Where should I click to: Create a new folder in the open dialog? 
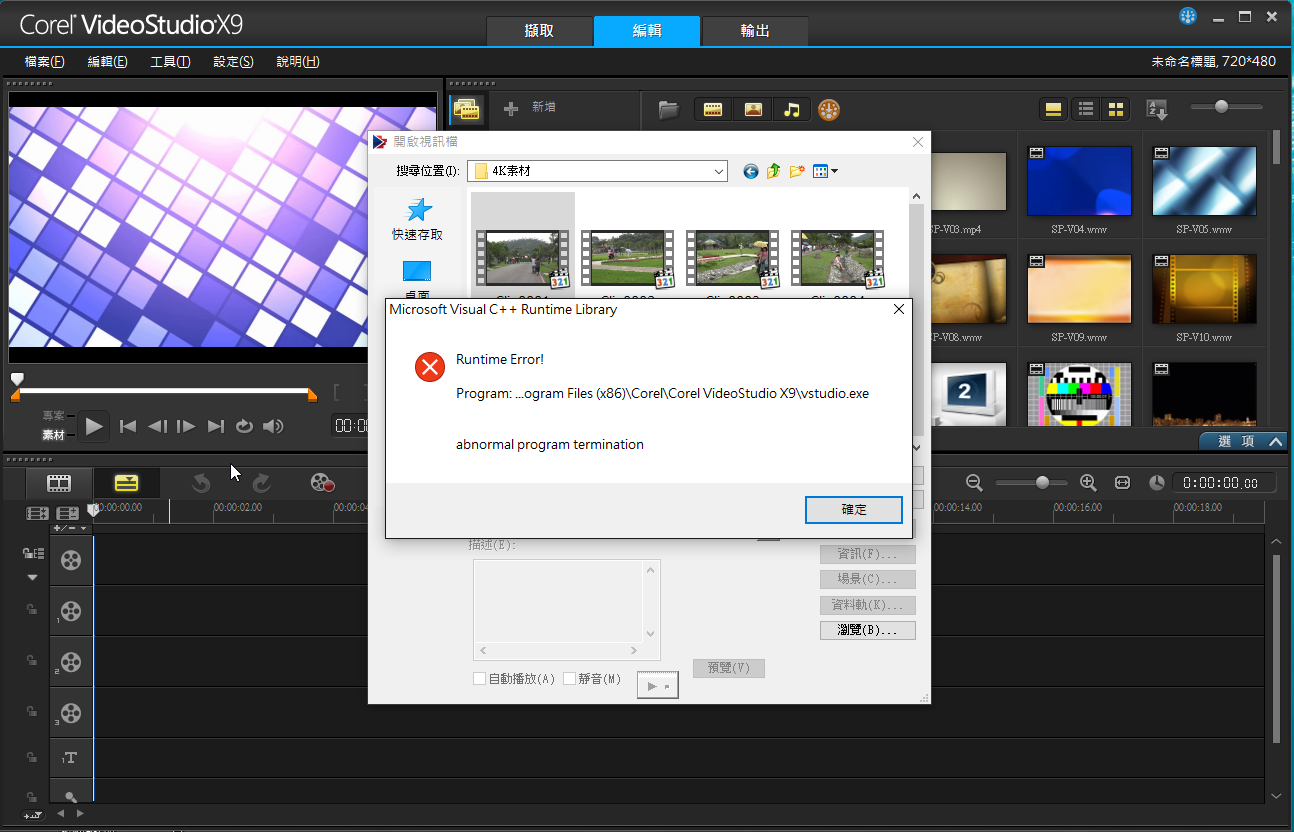(x=797, y=171)
